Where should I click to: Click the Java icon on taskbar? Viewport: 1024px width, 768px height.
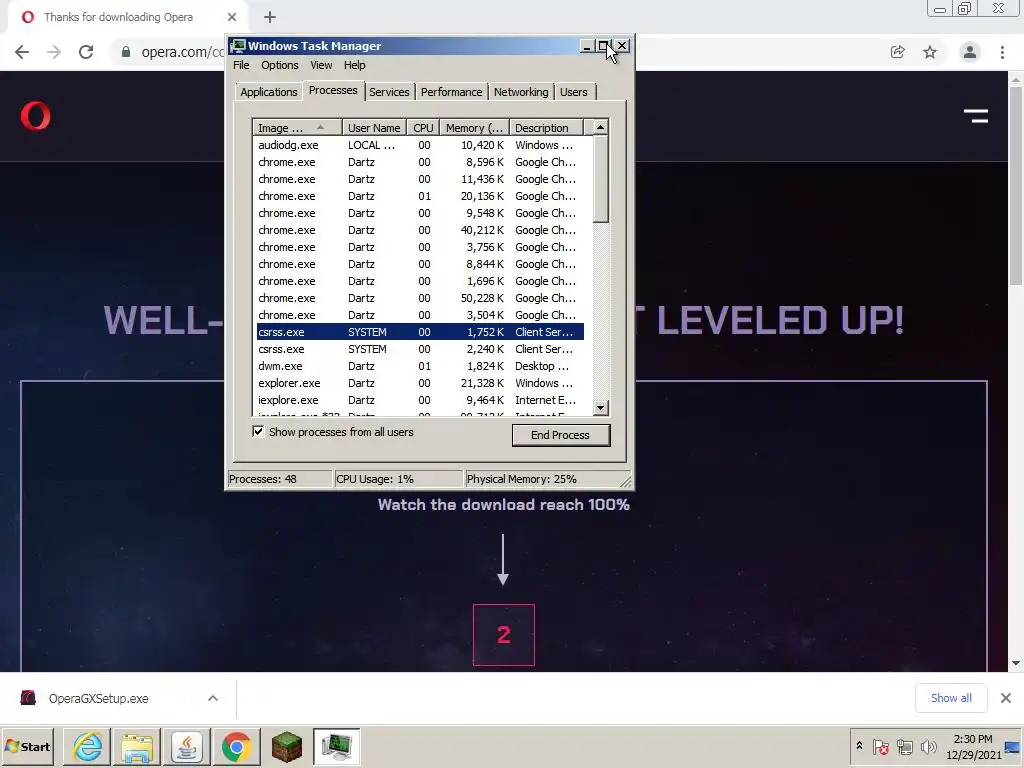[x=187, y=746]
